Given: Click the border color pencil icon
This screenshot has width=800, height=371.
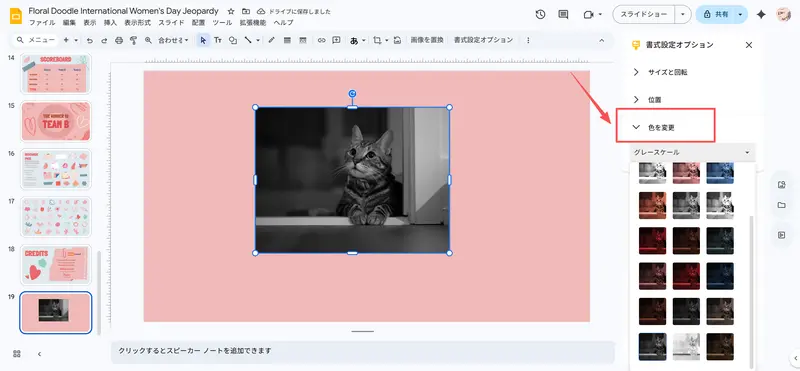Looking at the screenshot, I should pos(271,40).
